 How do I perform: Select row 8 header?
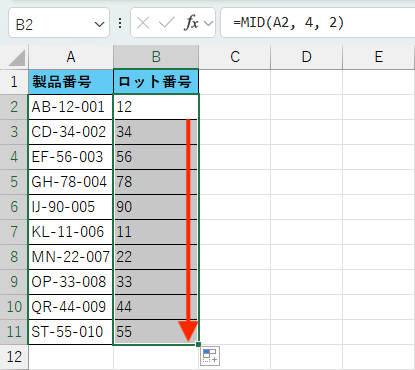14,257
